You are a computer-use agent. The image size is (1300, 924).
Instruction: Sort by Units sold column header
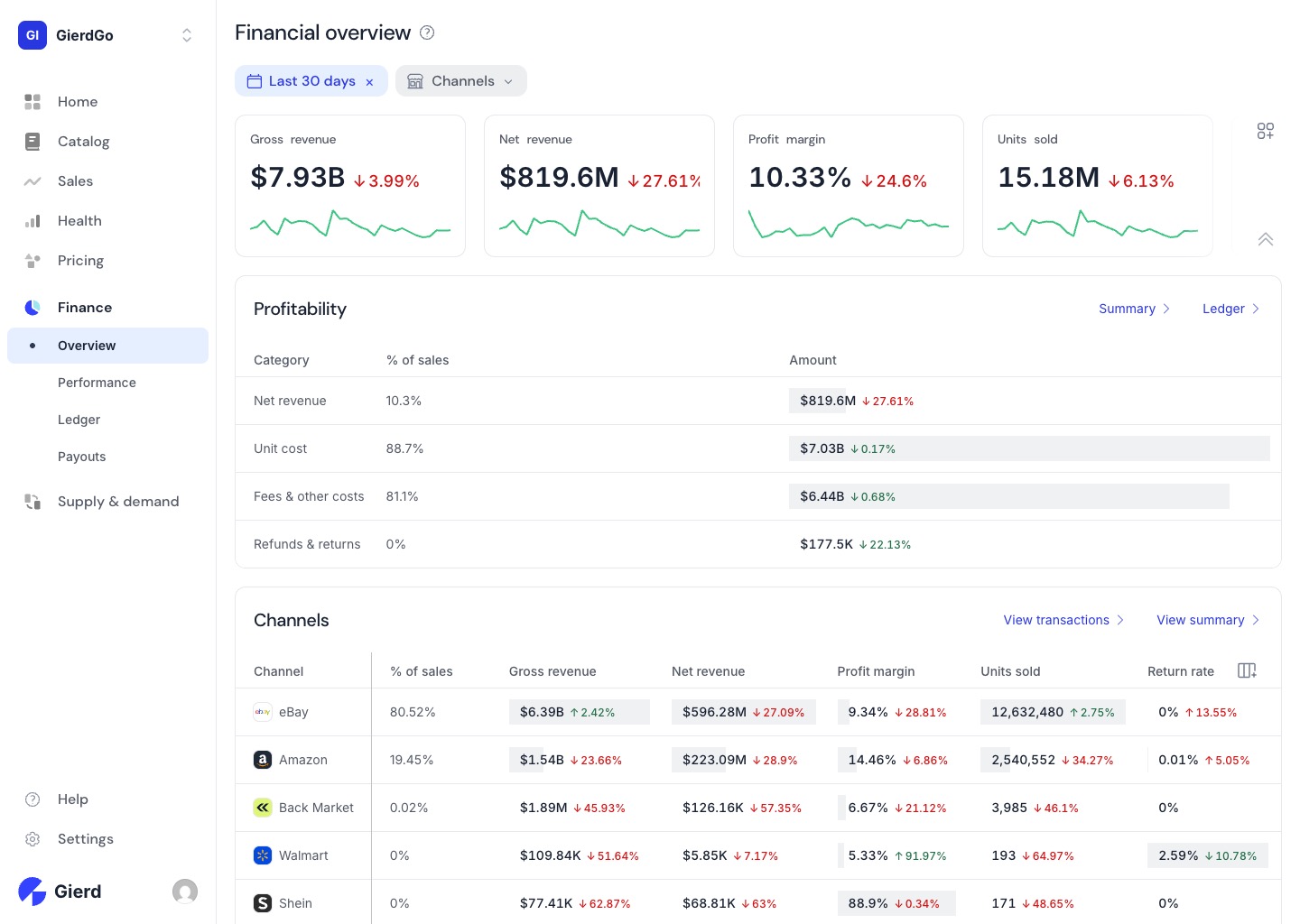(x=1010, y=671)
